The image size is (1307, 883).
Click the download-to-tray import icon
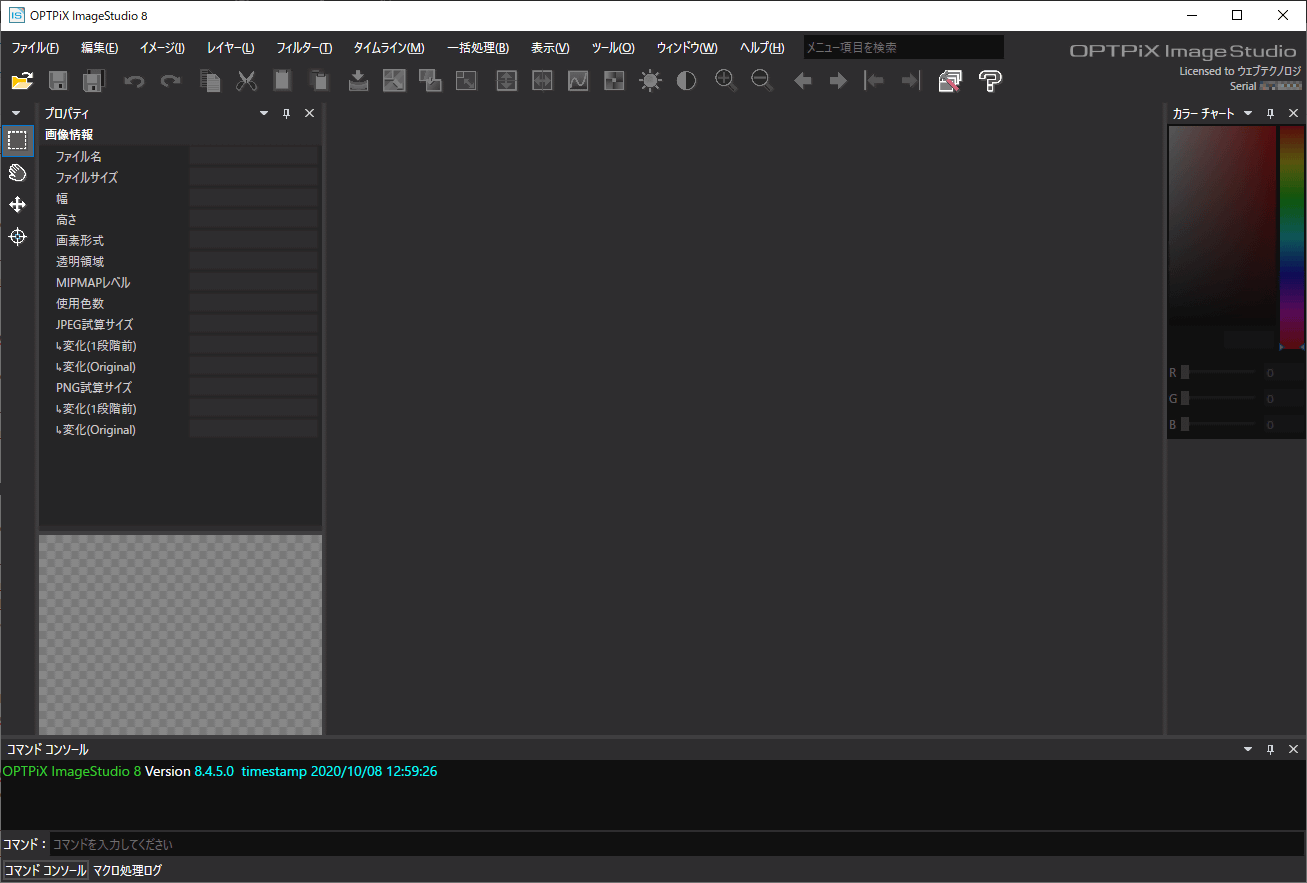pyautogui.click(x=358, y=81)
